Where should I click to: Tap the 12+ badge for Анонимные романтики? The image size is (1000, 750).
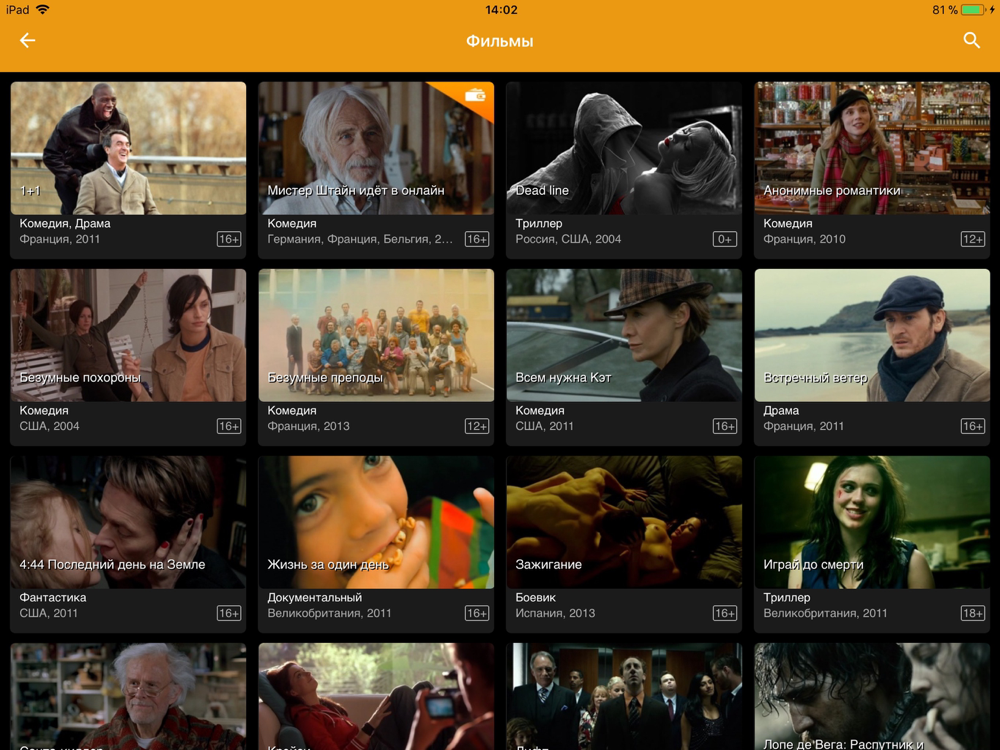pyautogui.click(x=973, y=239)
